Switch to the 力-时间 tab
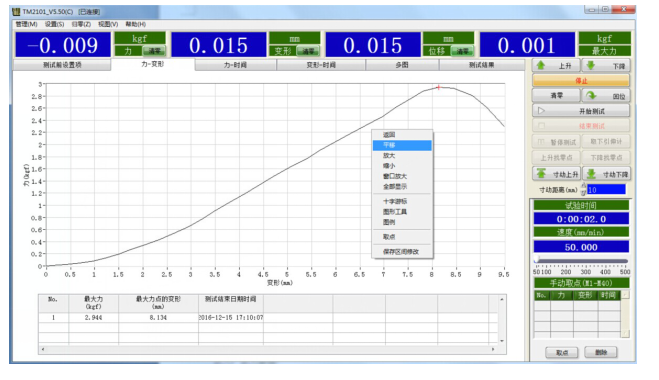 (x=235, y=65)
